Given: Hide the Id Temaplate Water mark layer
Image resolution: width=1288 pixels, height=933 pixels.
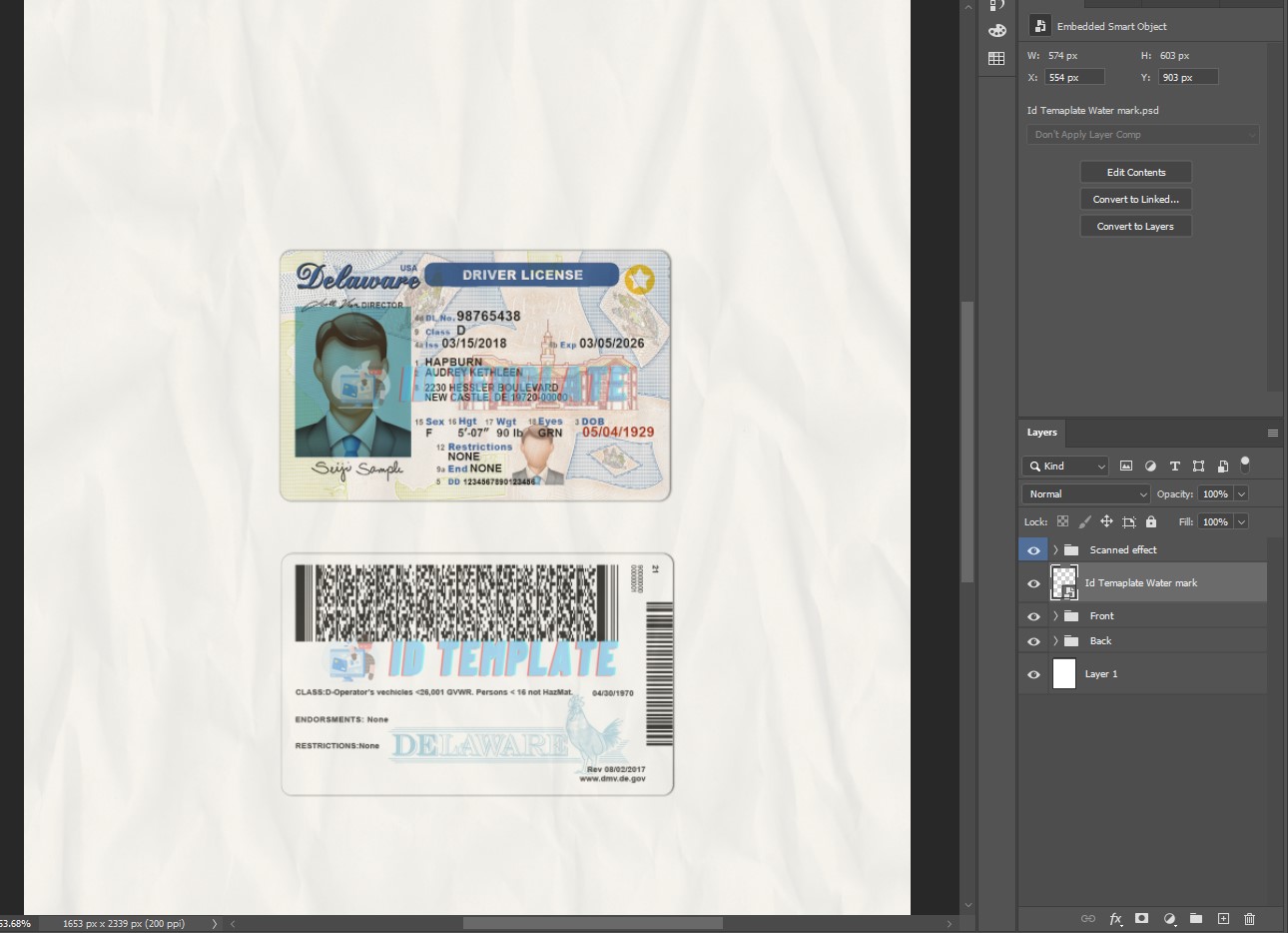Looking at the screenshot, I should tap(1033, 583).
